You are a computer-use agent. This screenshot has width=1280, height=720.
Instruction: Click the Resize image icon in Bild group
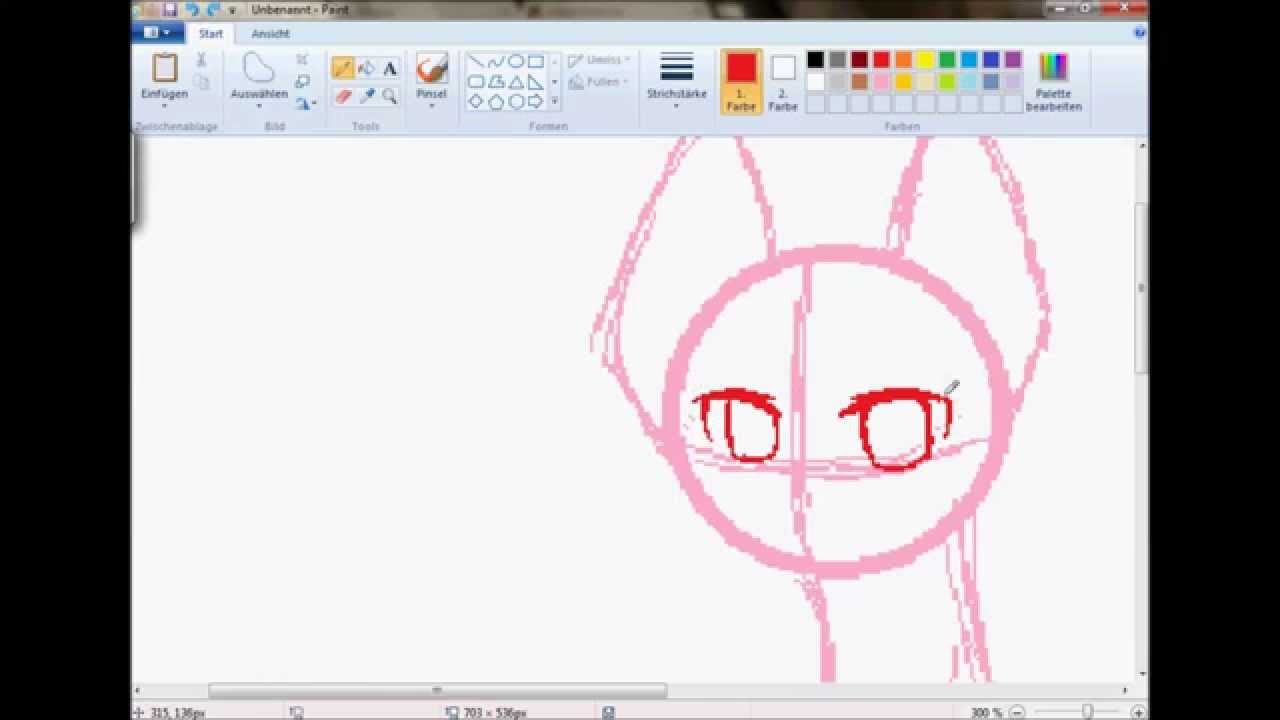[302, 82]
